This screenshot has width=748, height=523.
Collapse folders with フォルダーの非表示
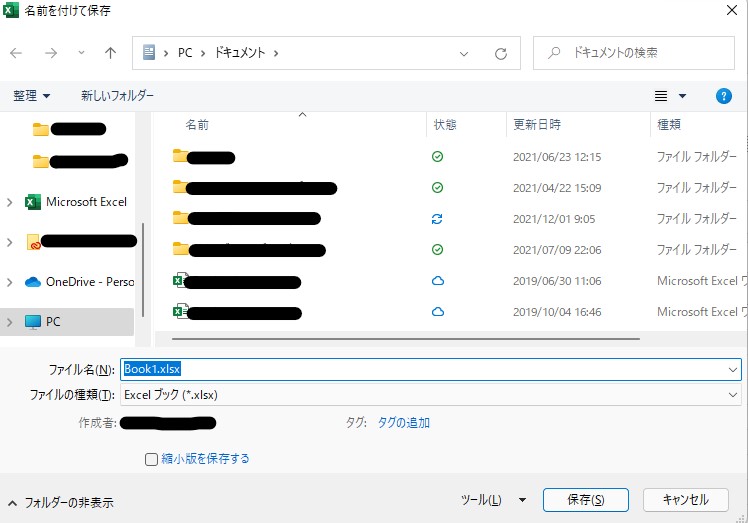pyautogui.click(x=60, y=502)
